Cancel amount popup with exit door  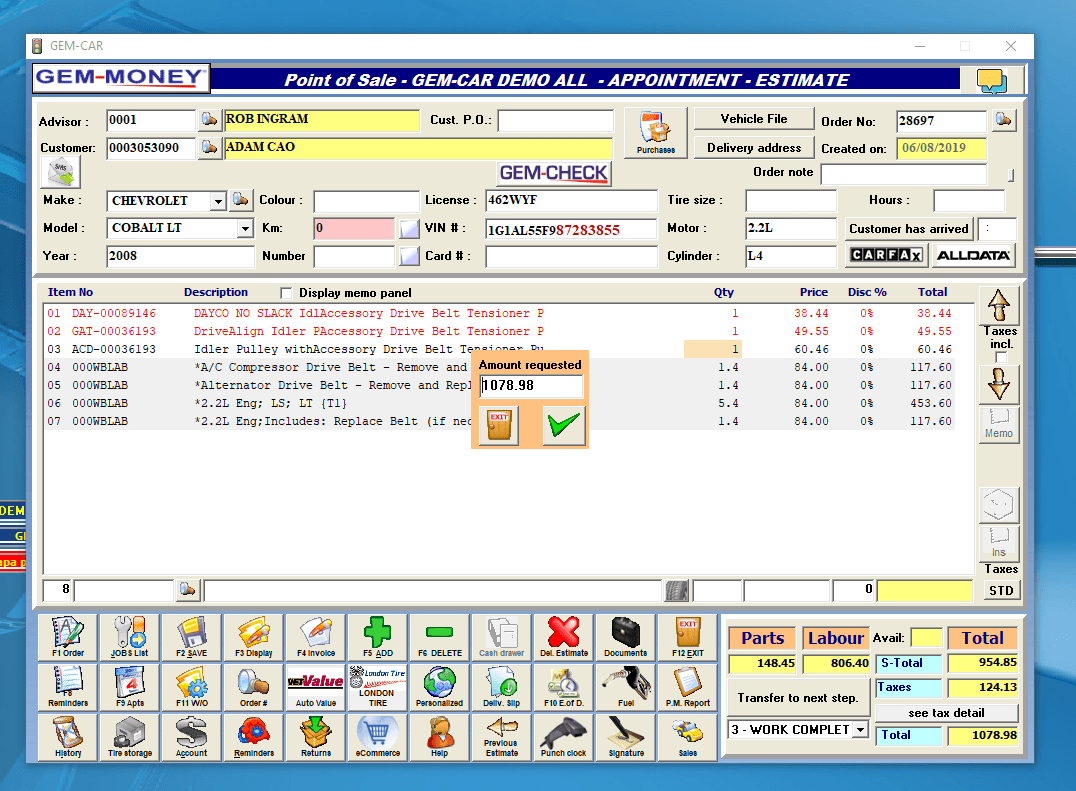(x=499, y=425)
